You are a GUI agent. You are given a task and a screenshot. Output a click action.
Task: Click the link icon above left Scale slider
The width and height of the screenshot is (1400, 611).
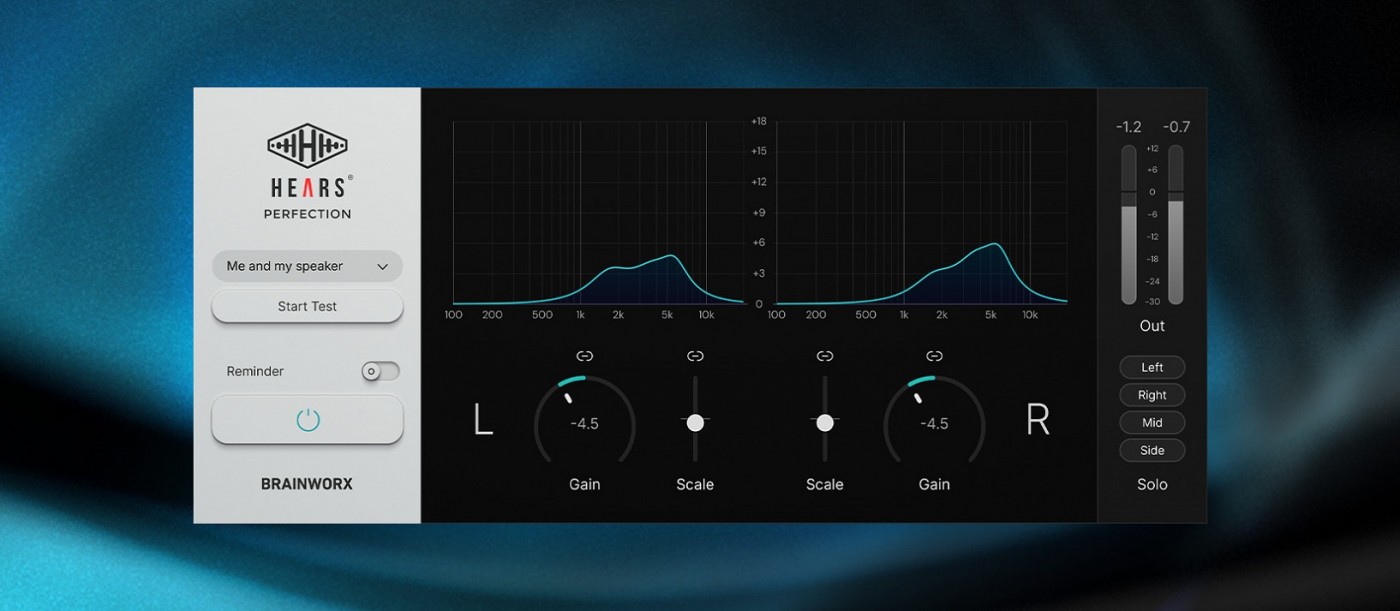pos(695,356)
